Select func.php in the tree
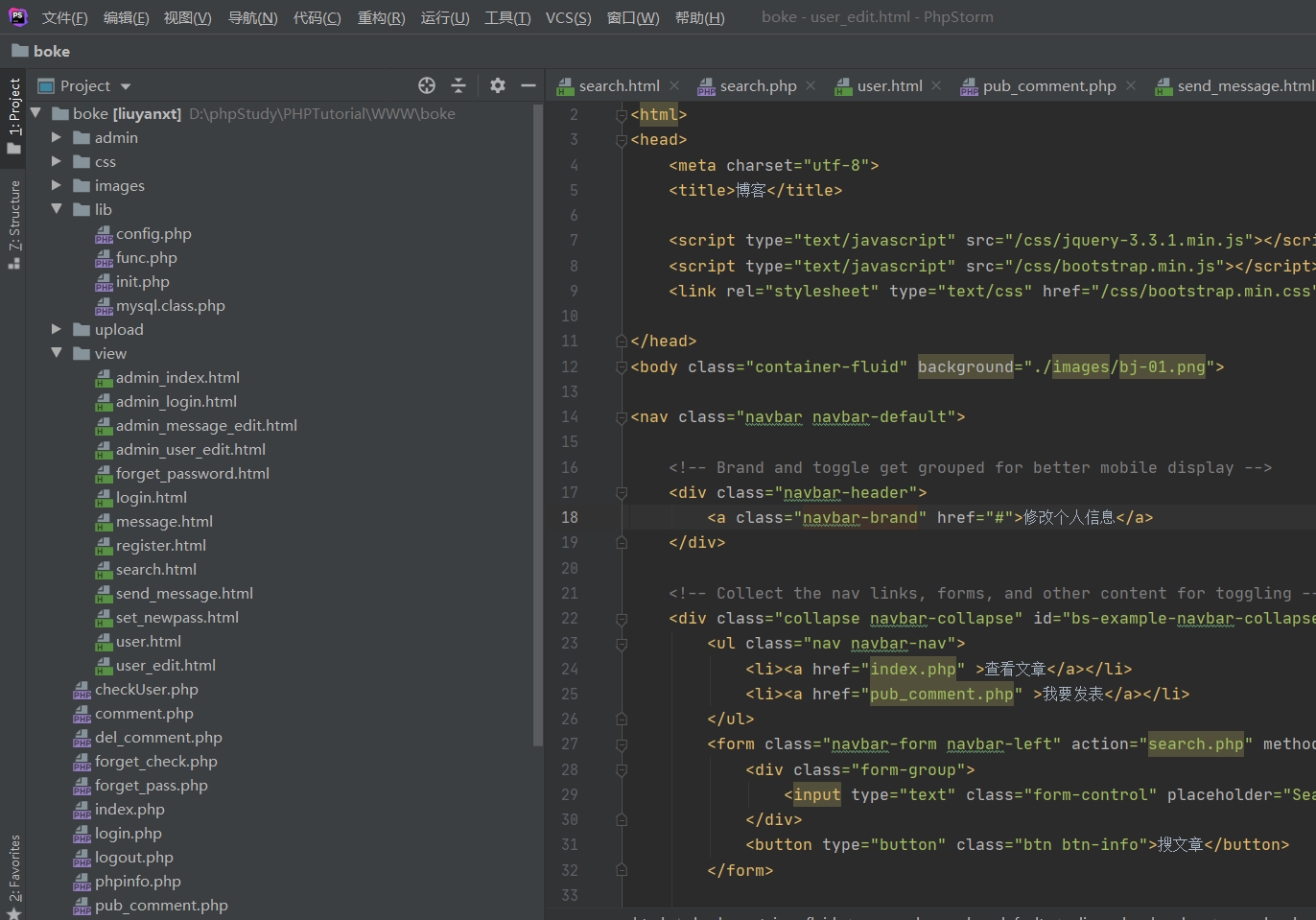 tap(146, 257)
